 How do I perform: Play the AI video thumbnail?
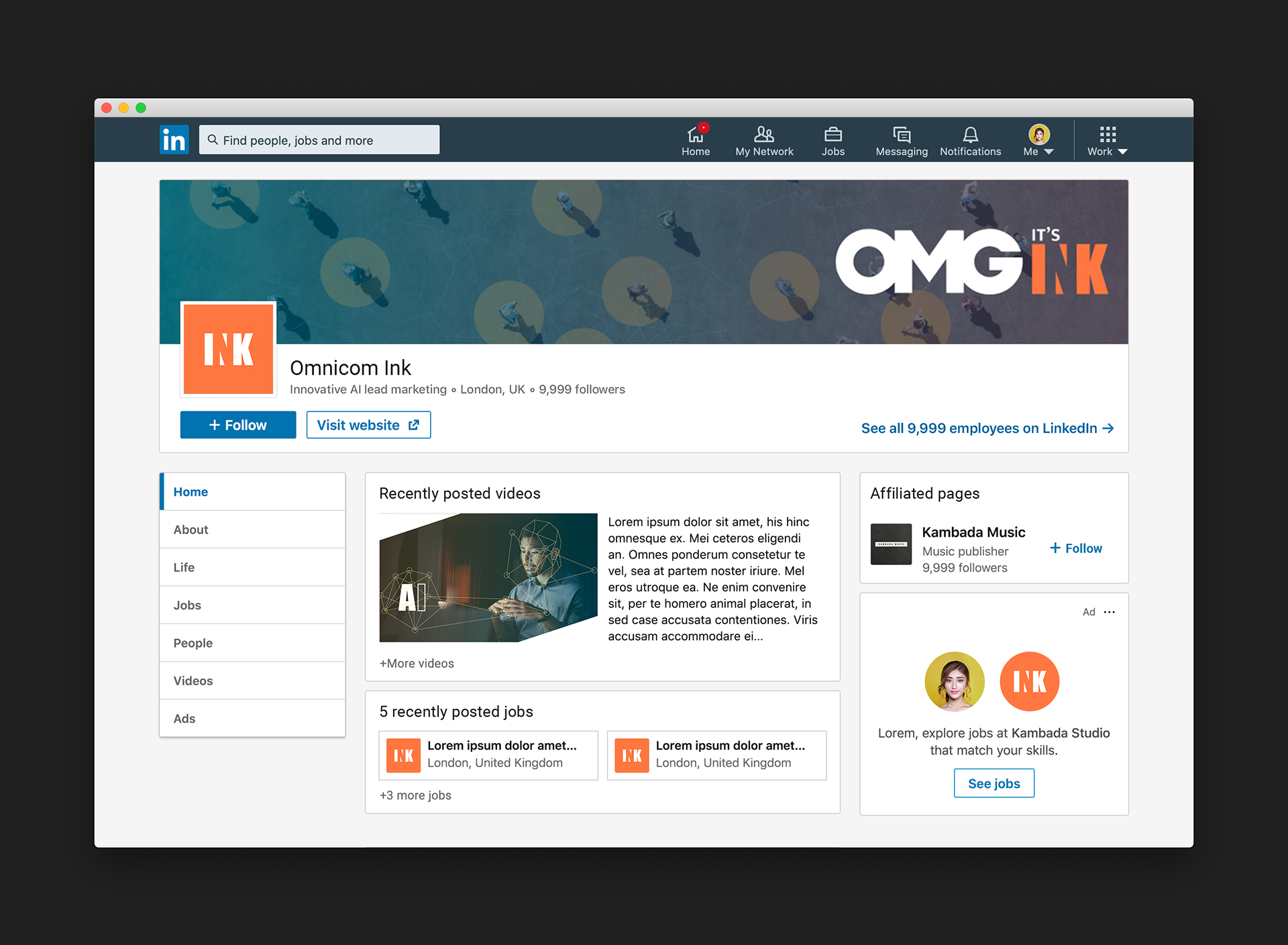488,577
